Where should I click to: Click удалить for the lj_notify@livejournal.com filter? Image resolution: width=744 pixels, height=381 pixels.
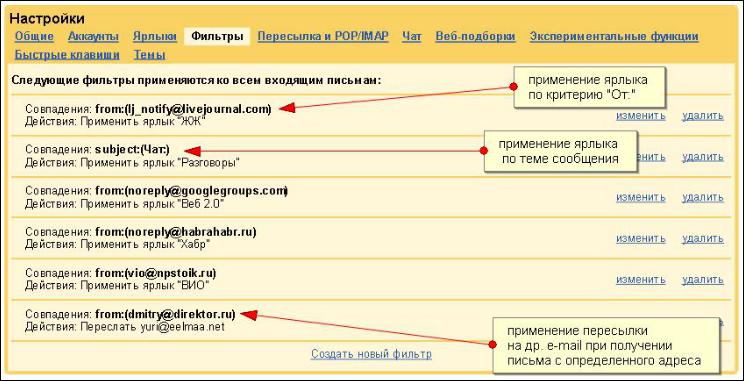[x=702, y=116]
